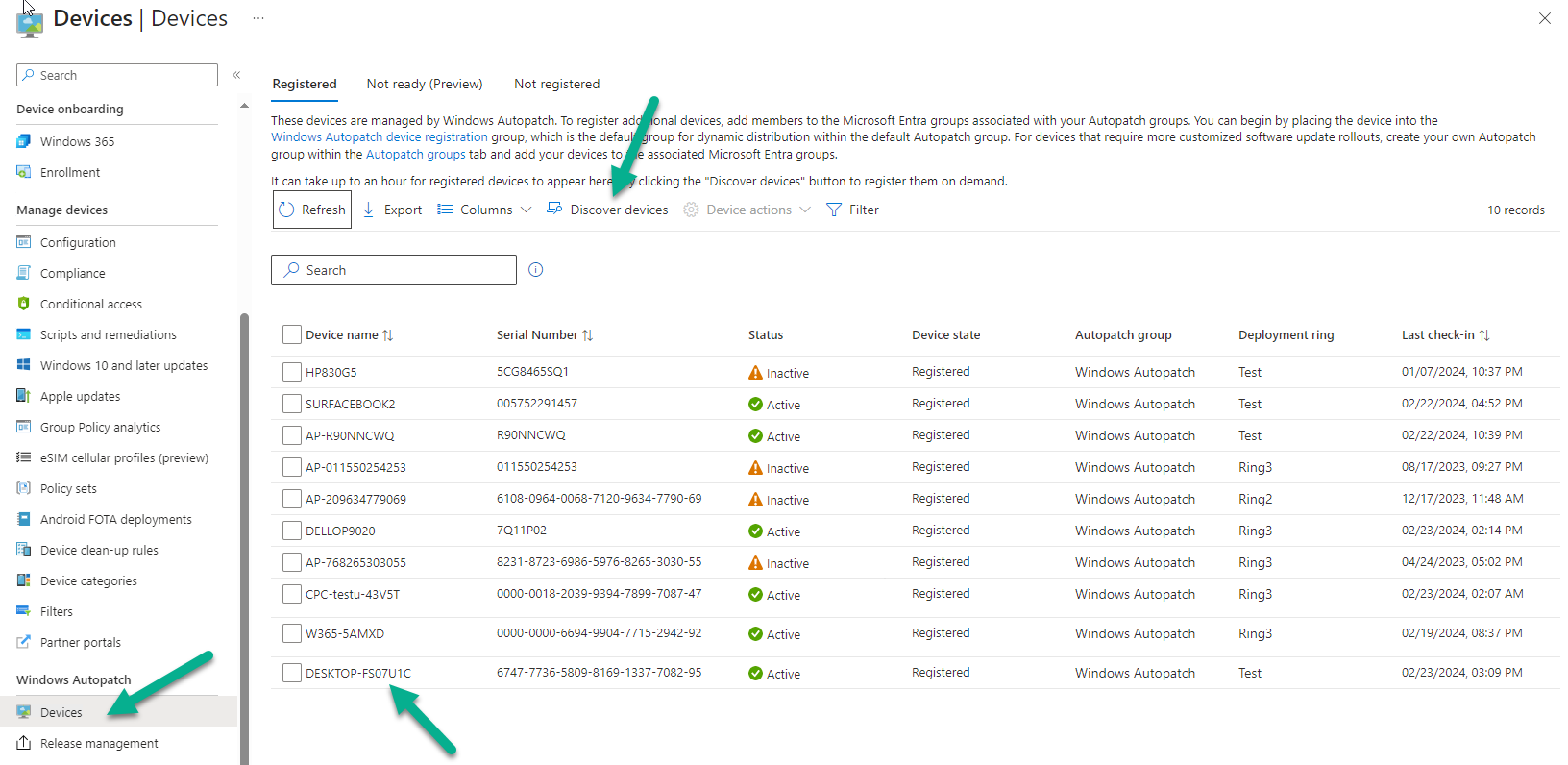Go to Compliance in the sidebar
1568x765 pixels.
click(x=72, y=273)
